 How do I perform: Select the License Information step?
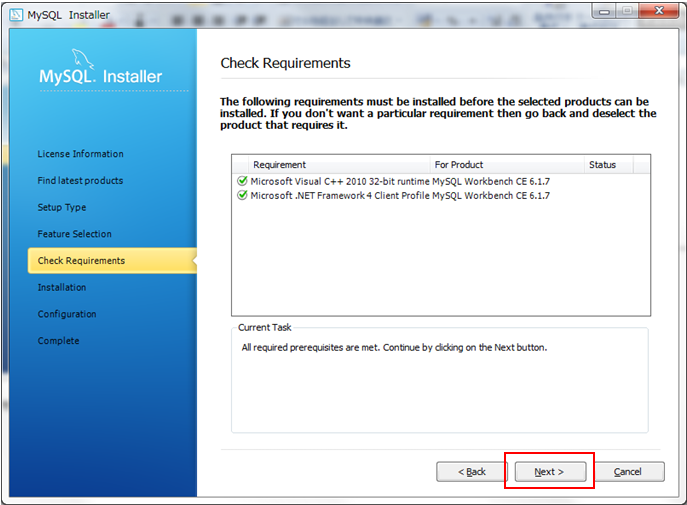point(81,154)
